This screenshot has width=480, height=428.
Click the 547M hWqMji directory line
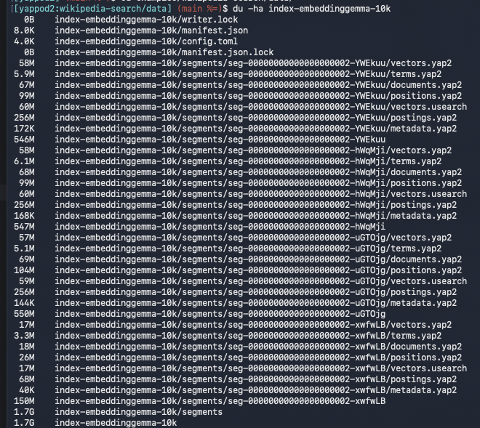(199, 227)
